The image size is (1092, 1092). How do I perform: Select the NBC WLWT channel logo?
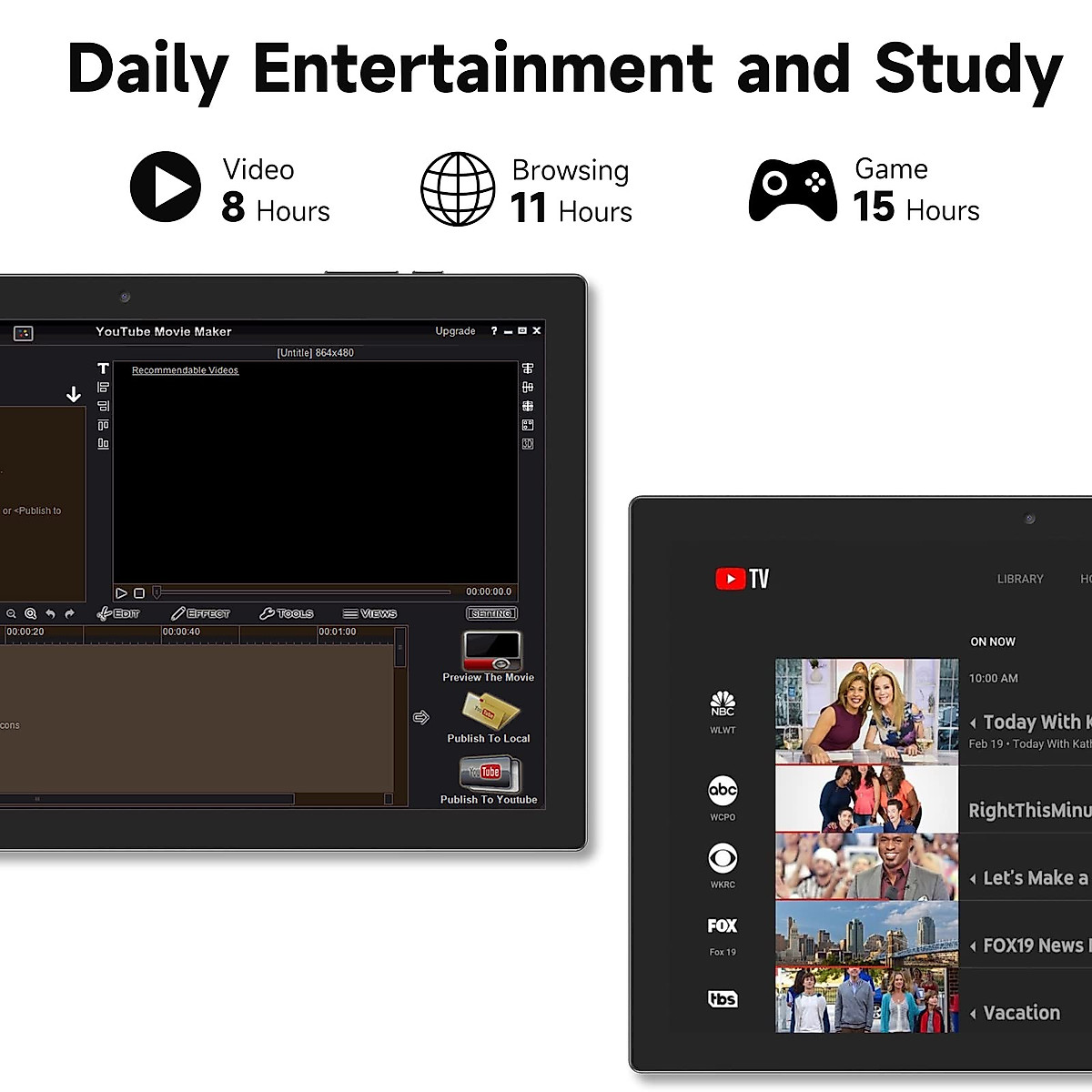coord(723,710)
